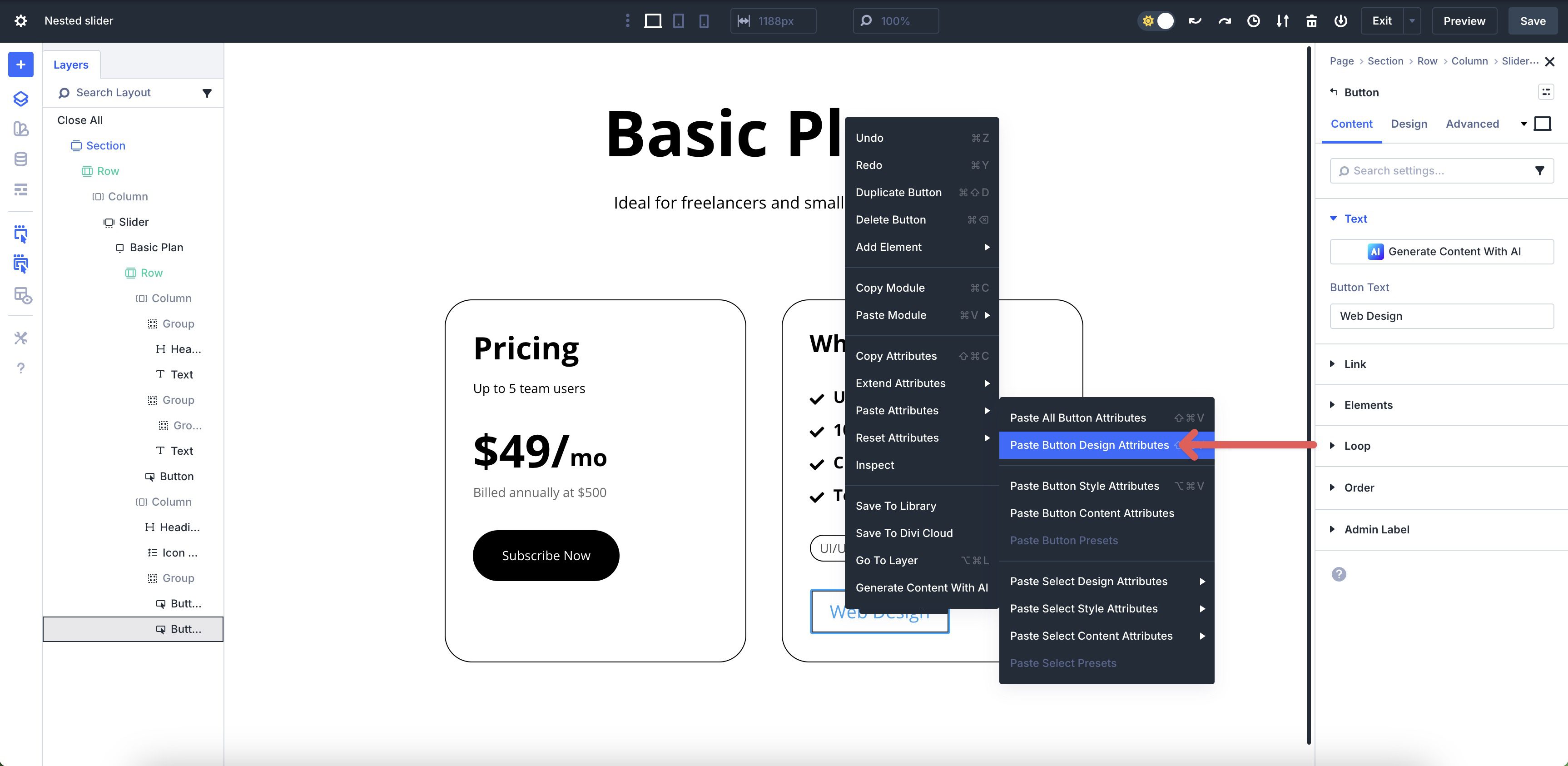Open the page settings icon in the sidebar

21,189
